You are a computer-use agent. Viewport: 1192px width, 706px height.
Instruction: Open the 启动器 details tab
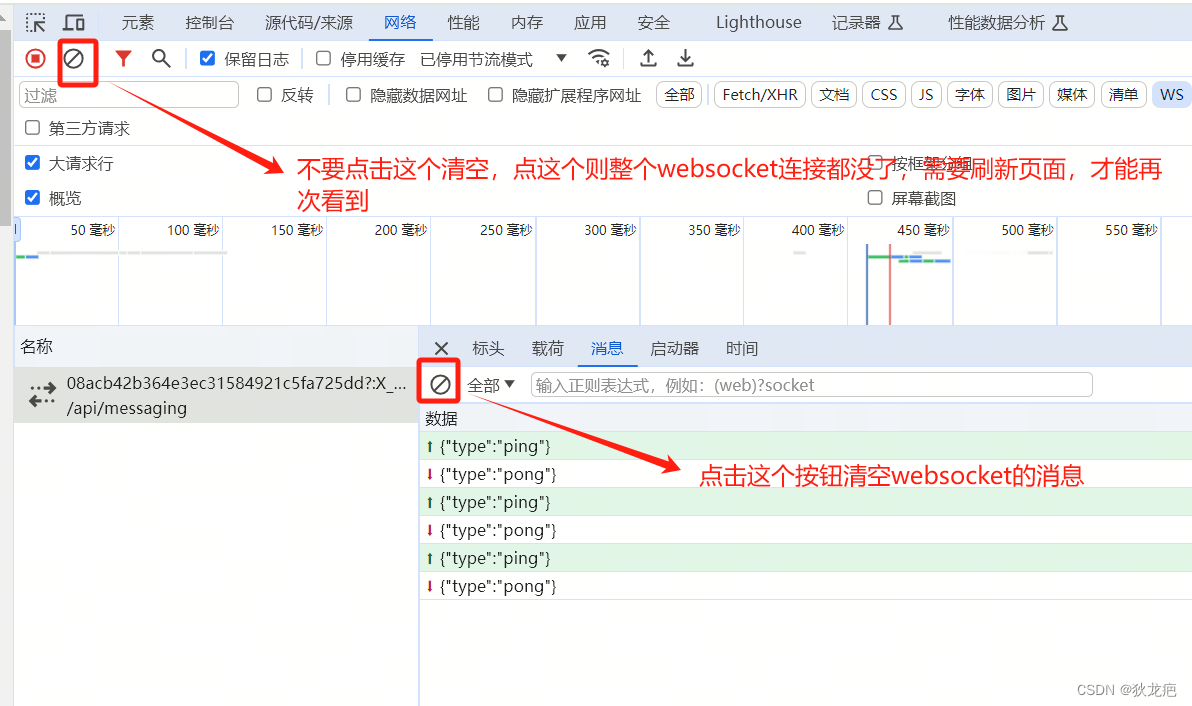click(674, 348)
